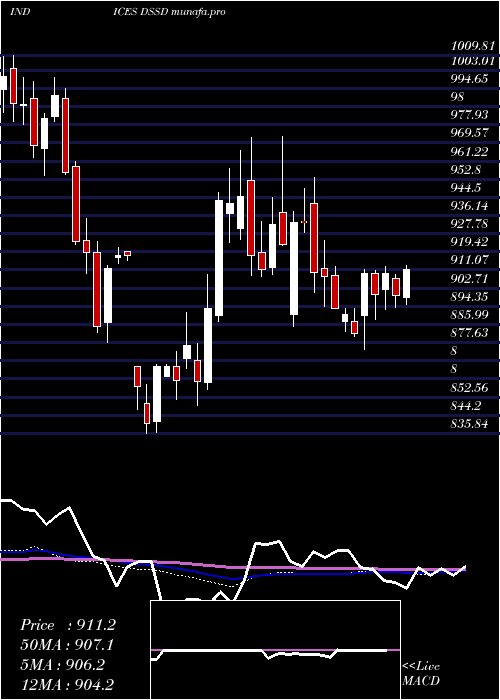
Task: Click the 885.99 price level label
Action: (x=469, y=315)
